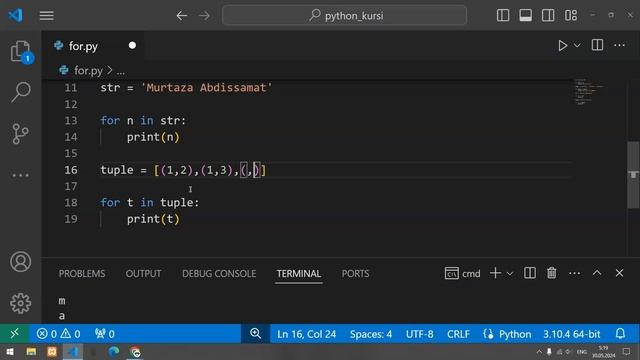Run the Python file with play button
The image size is (640, 360).
562,45
